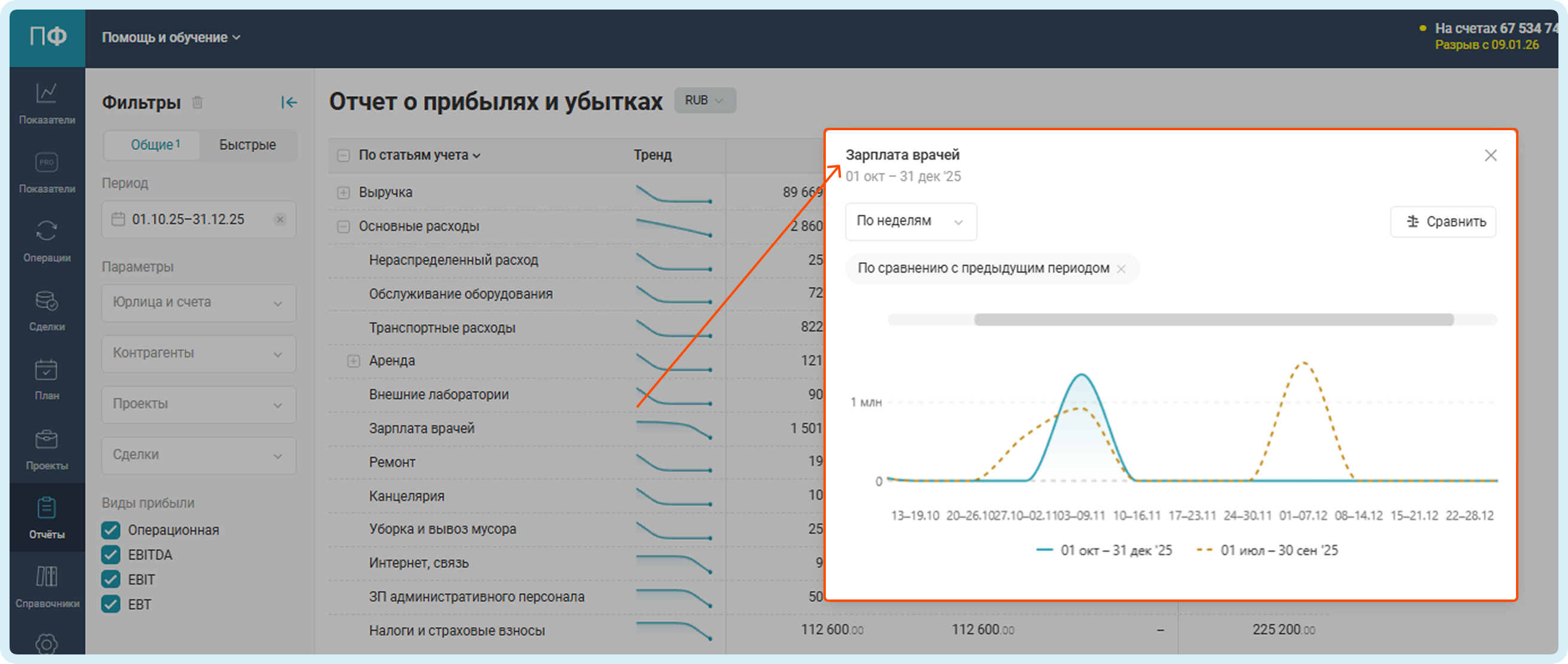1568x664 pixels.
Task: Open the Юрлица и счета dropdown
Action: tap(198, 303)
